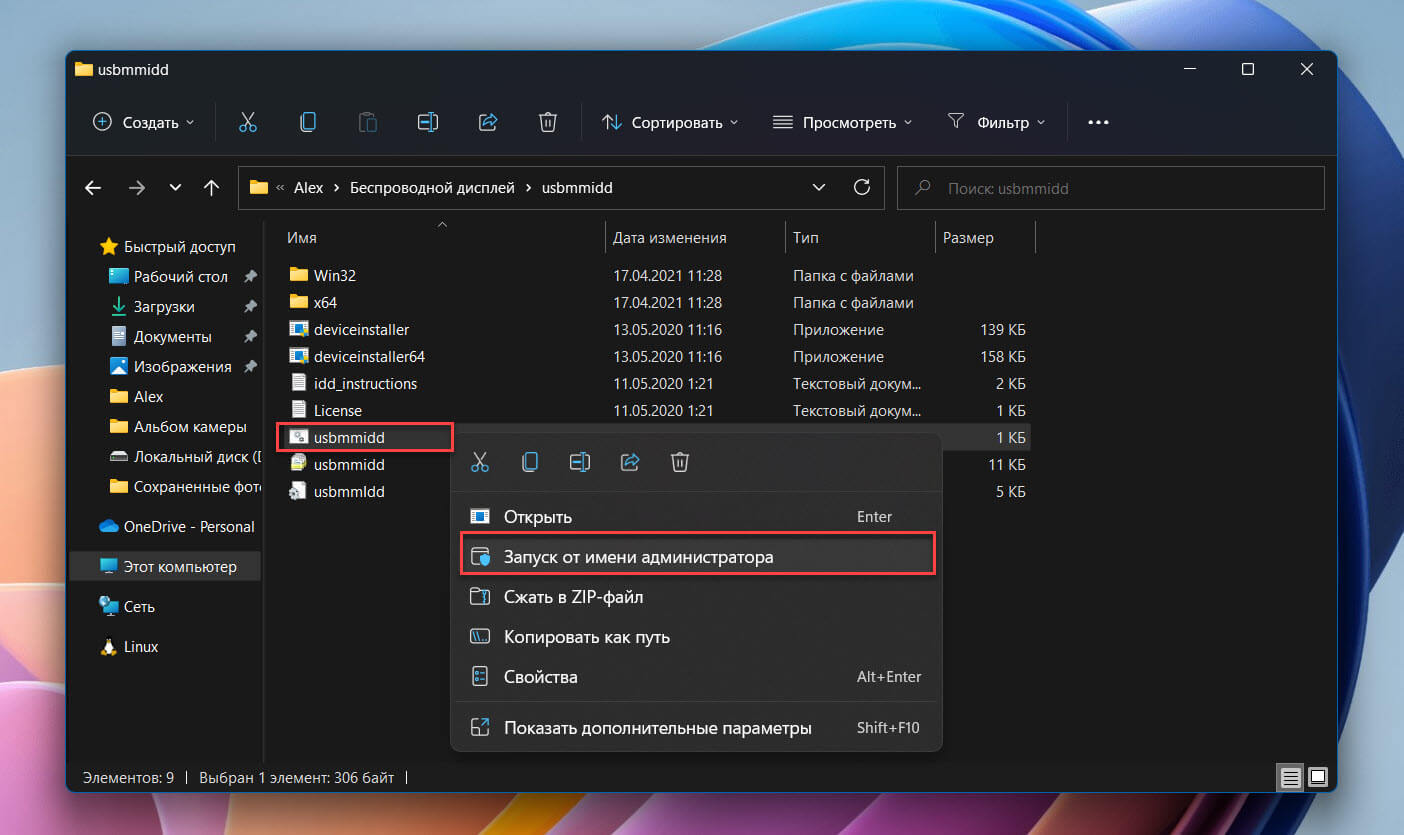Expand the recent locations chevron next to the navigation arrows
The image size is (1404, 835).
(175, 187)
